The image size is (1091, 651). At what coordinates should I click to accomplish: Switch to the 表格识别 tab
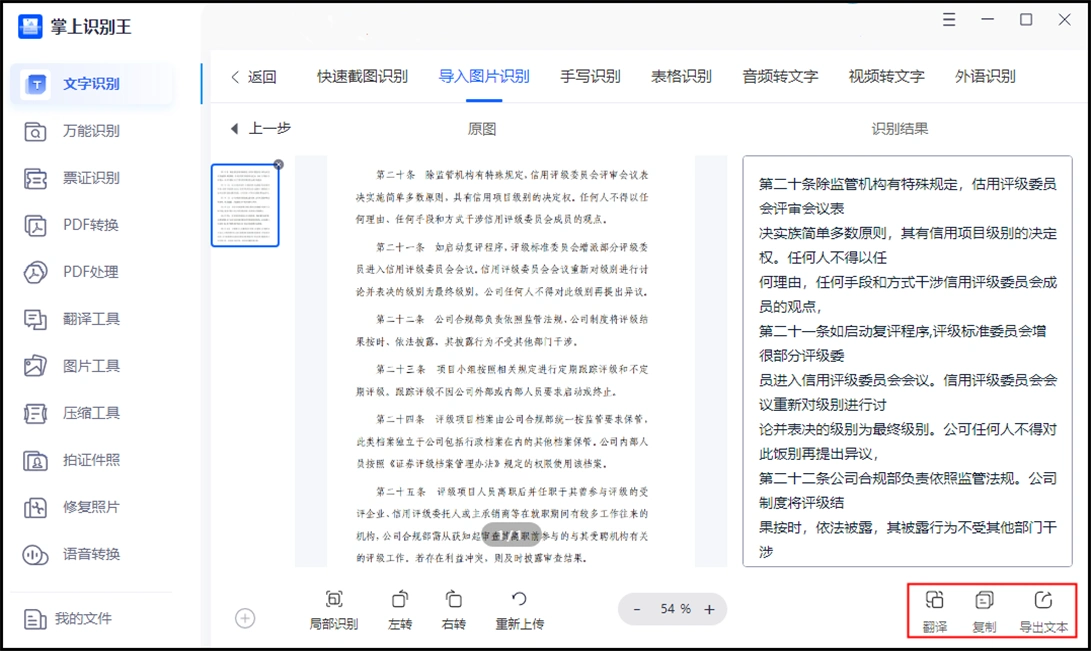click(683, 75)
